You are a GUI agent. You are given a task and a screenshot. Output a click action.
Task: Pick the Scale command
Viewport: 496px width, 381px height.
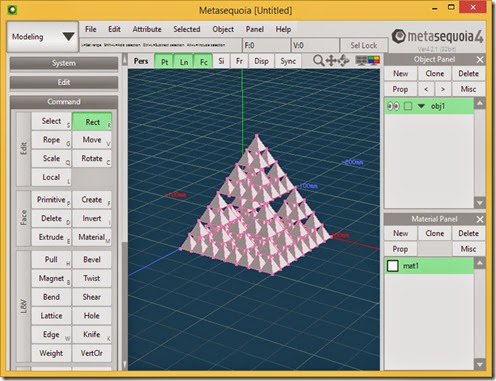coord(51,158)
